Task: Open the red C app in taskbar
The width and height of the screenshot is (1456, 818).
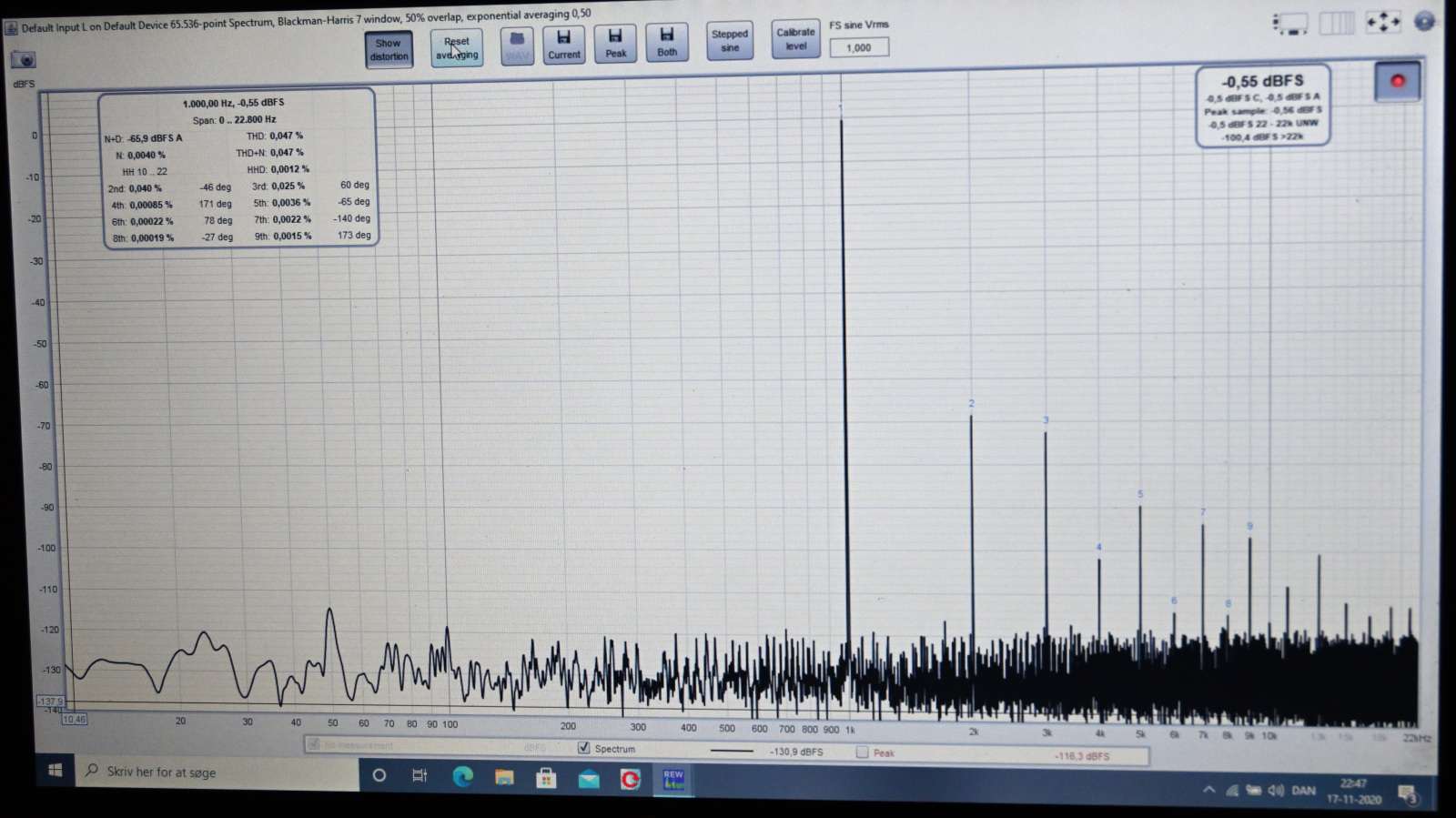Action: 630,780
